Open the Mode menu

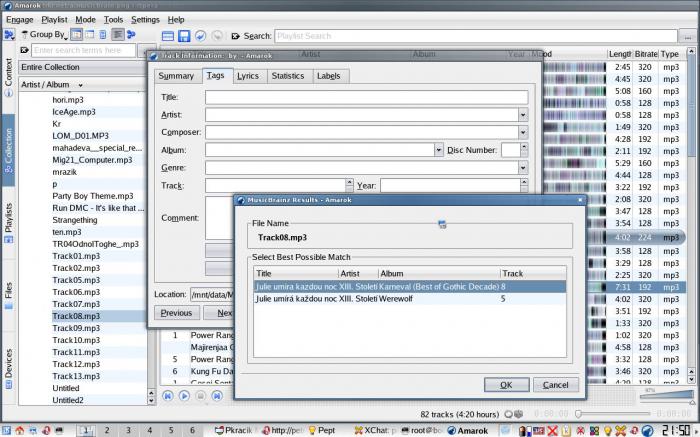click(85, 20)
